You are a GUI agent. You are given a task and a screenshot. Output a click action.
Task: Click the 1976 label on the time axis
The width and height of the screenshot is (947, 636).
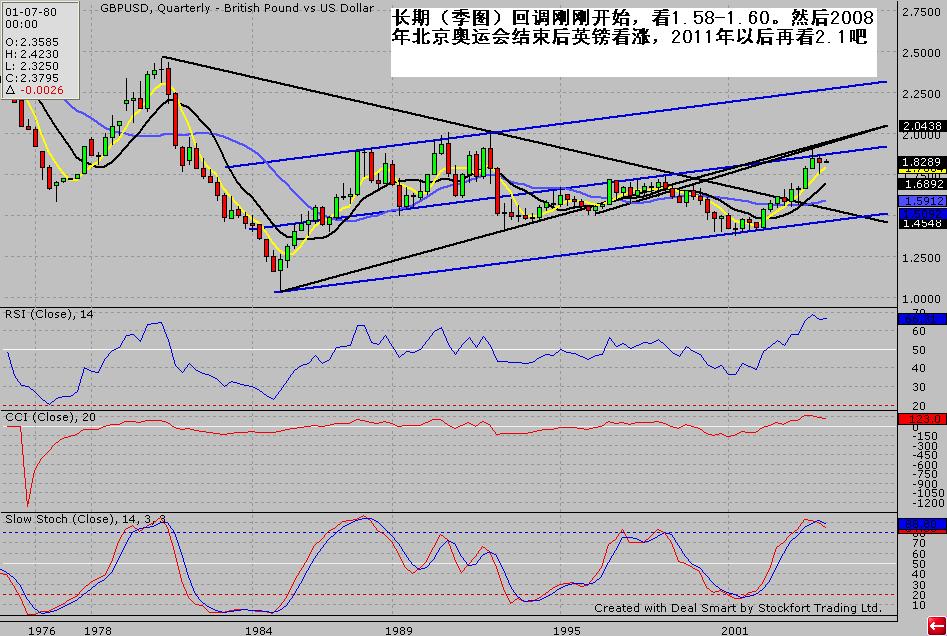click(x=42, y=631)
